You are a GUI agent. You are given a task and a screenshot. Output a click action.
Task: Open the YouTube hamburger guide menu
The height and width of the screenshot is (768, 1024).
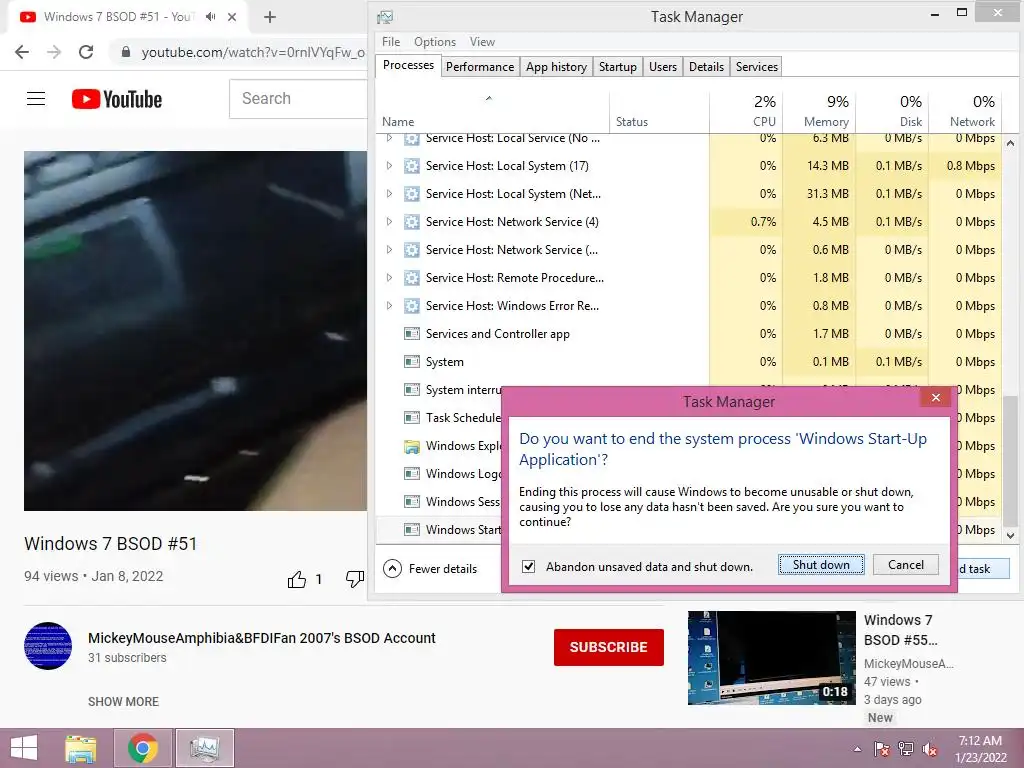36,99
